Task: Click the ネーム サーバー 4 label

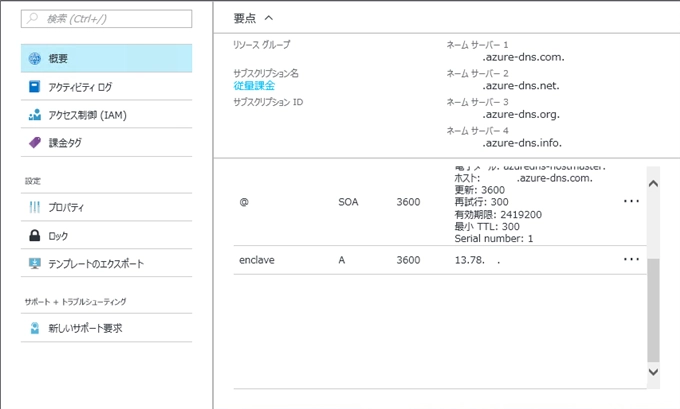Action: (477, 131)
